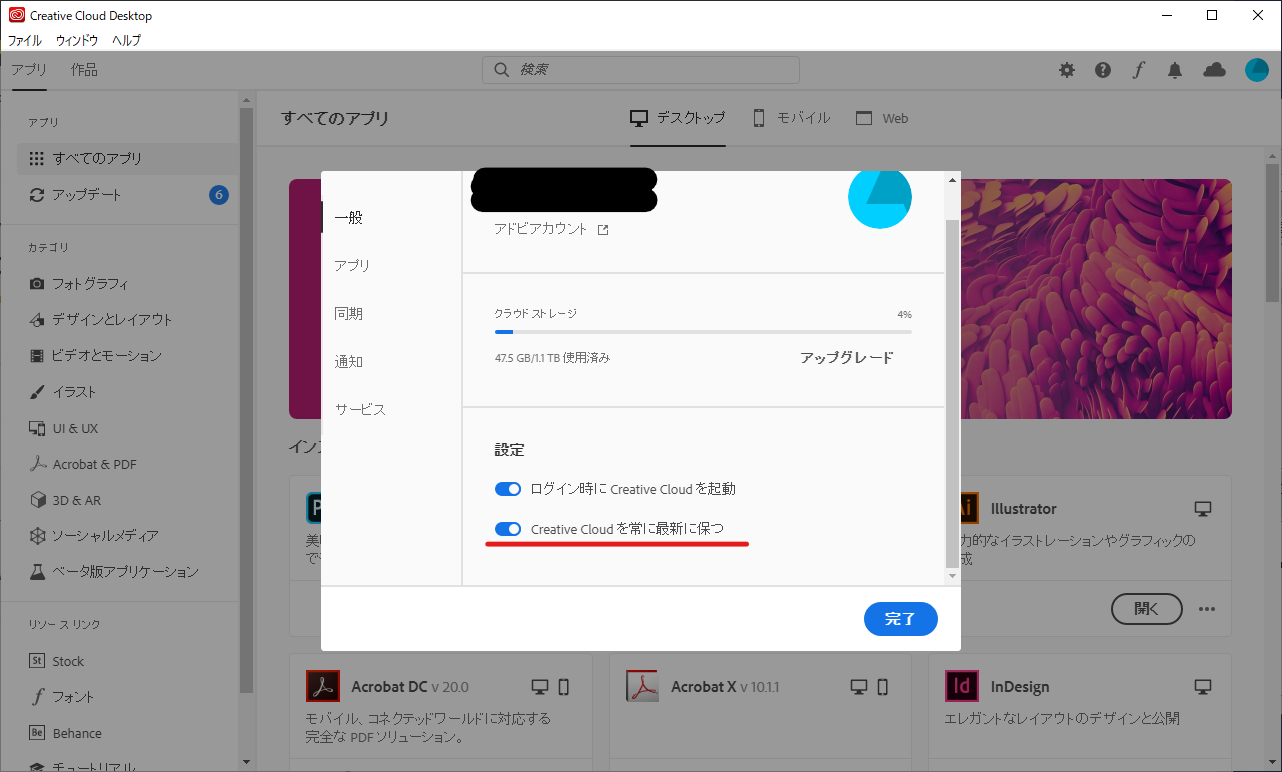Select the 同期 settings section
Image resolution: width=1282 pixels, height=772 pixels.
pos(349,312)
